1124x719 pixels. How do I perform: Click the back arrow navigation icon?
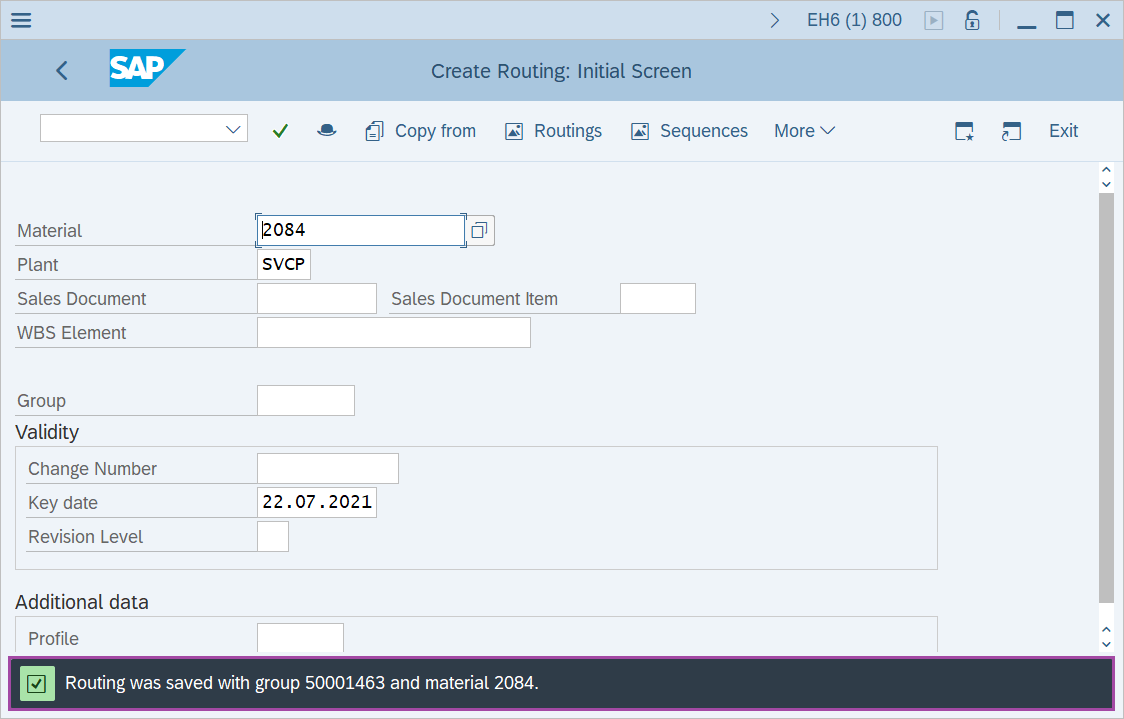click(61, 70)
